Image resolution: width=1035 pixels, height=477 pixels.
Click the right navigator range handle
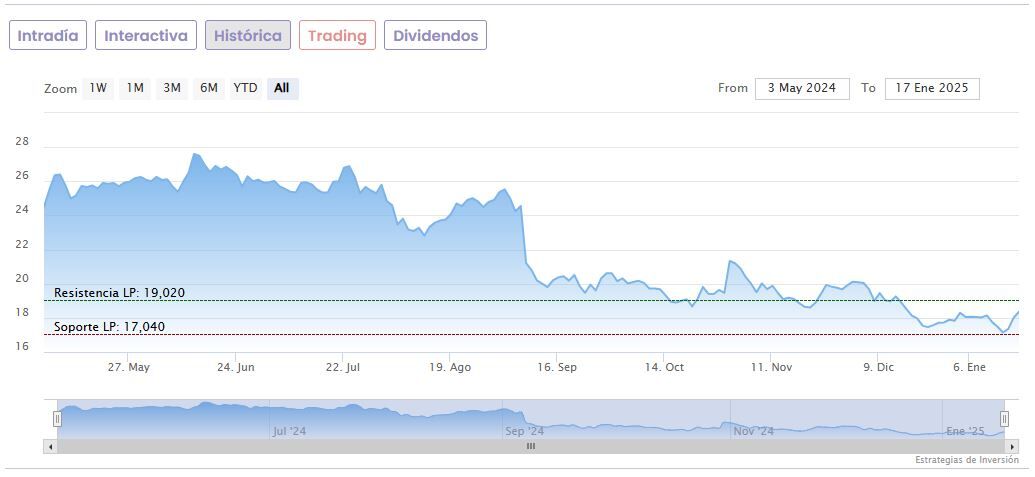(1004, 419)
